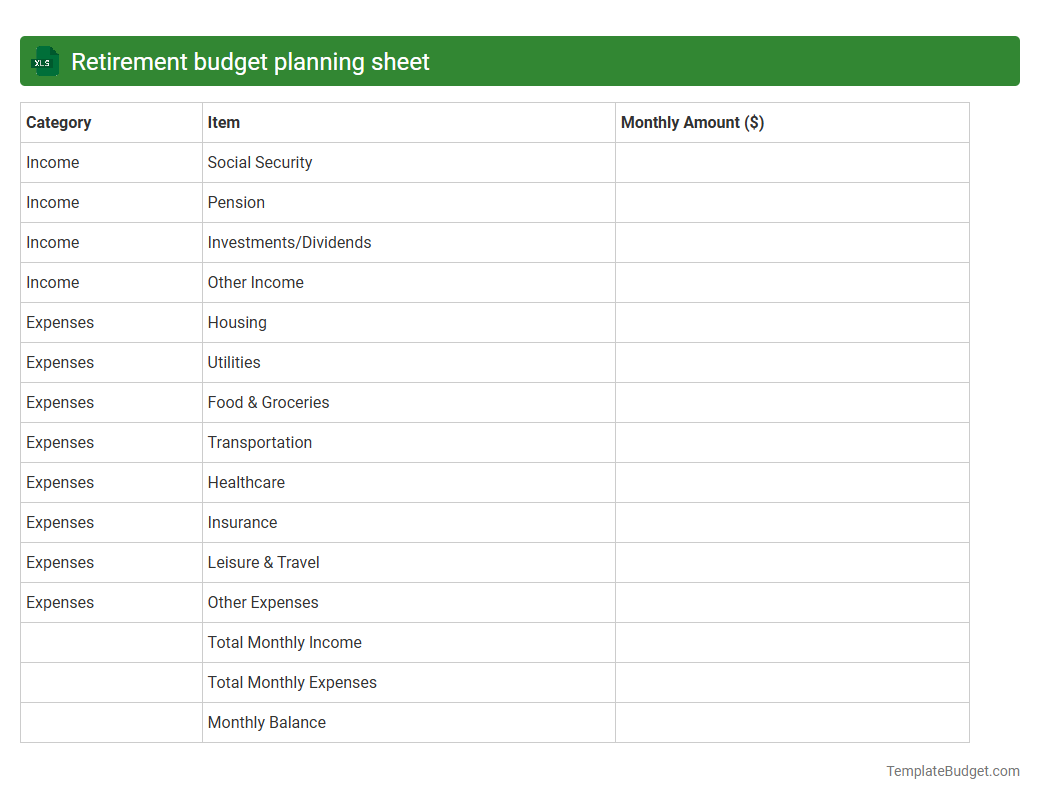Click the Healthcare item label
Viewport: 1040px width, 800px height.
[246, 482]
